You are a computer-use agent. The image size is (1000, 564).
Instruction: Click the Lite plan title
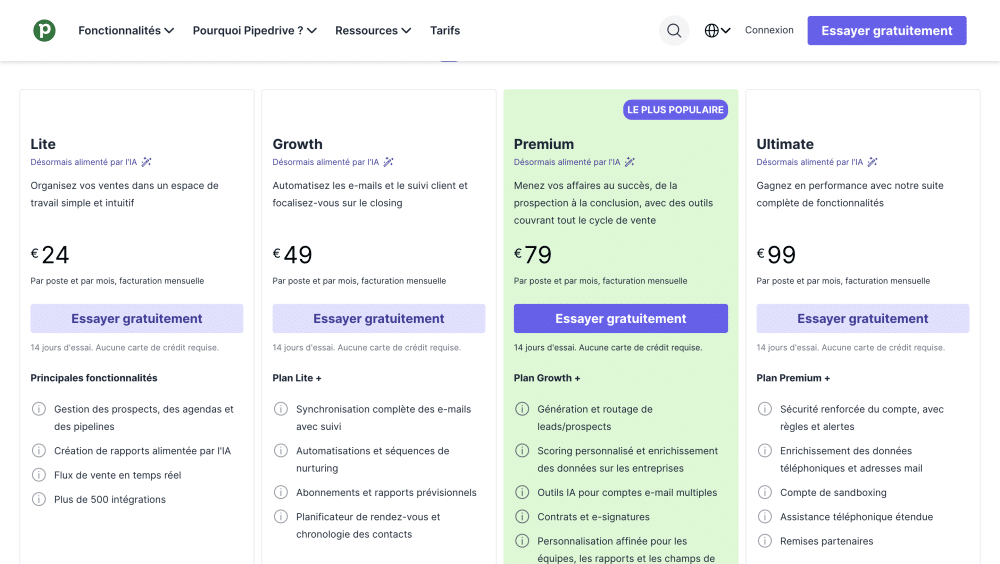[x=43, y=144]
